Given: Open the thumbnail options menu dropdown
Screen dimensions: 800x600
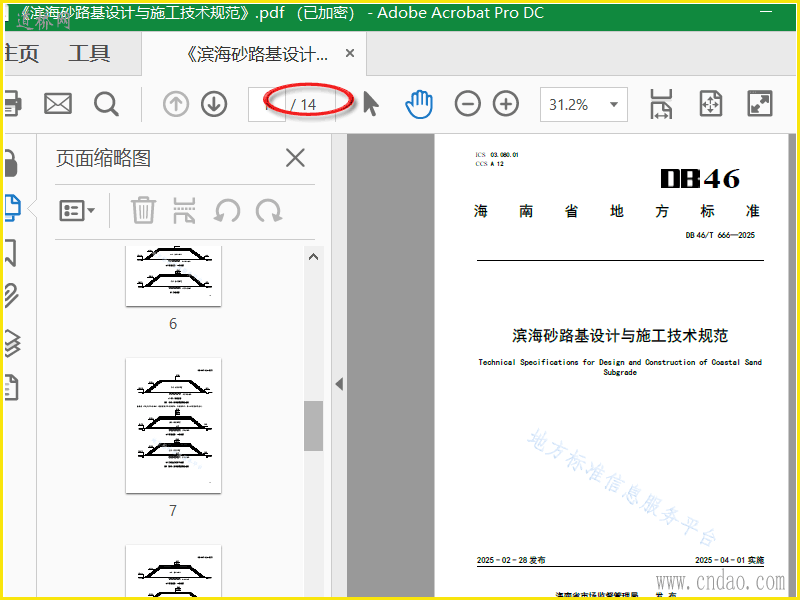Looking at the screenshot, I should [77, 210].
